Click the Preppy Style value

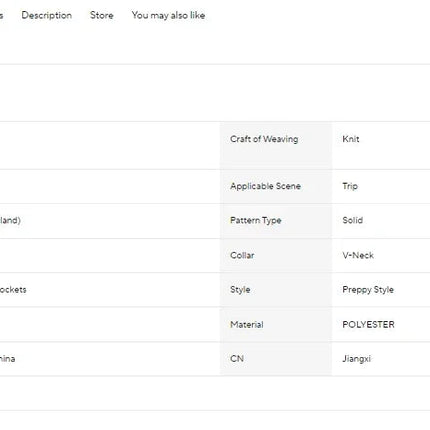click(368, 290)
